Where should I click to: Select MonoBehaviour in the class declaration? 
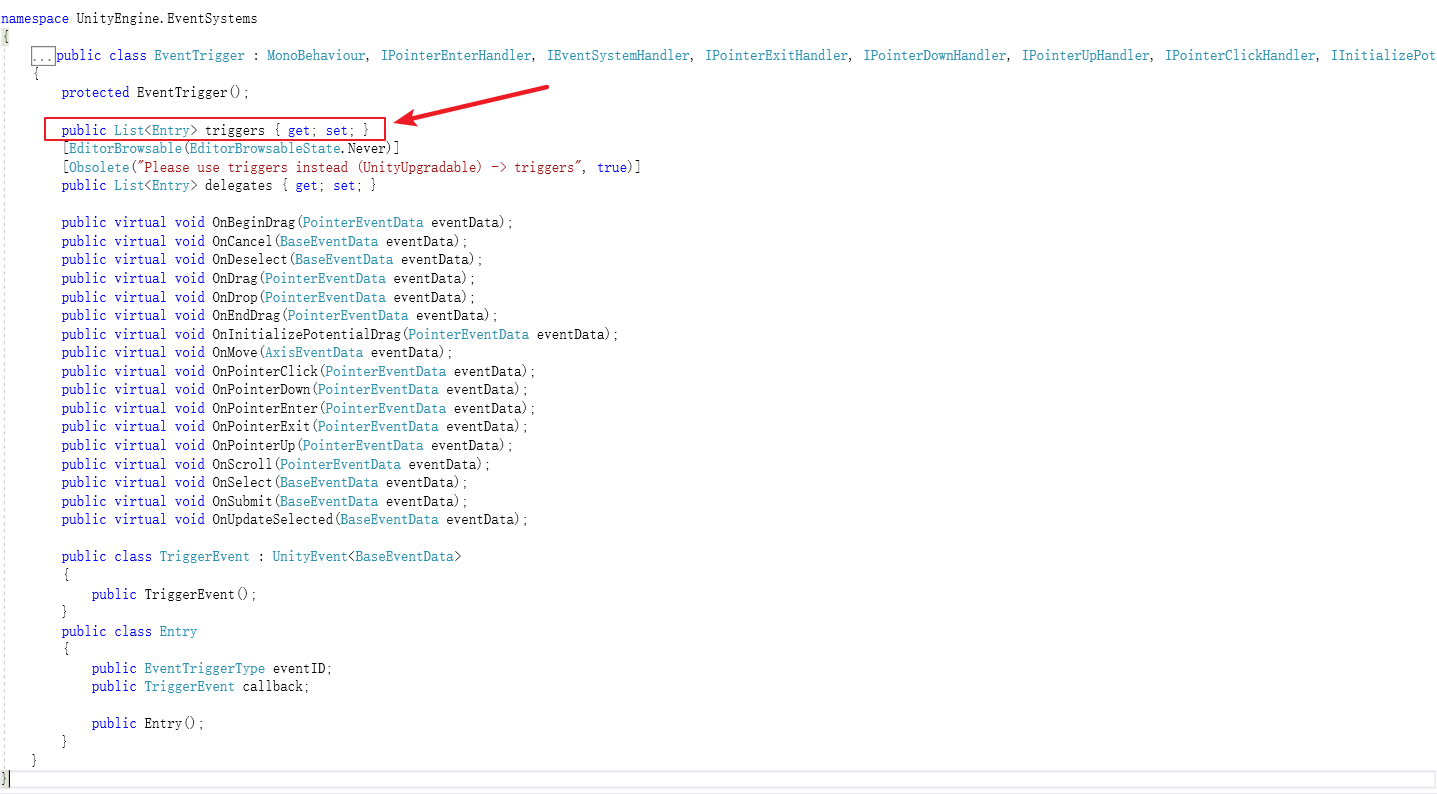click(316, 56)
